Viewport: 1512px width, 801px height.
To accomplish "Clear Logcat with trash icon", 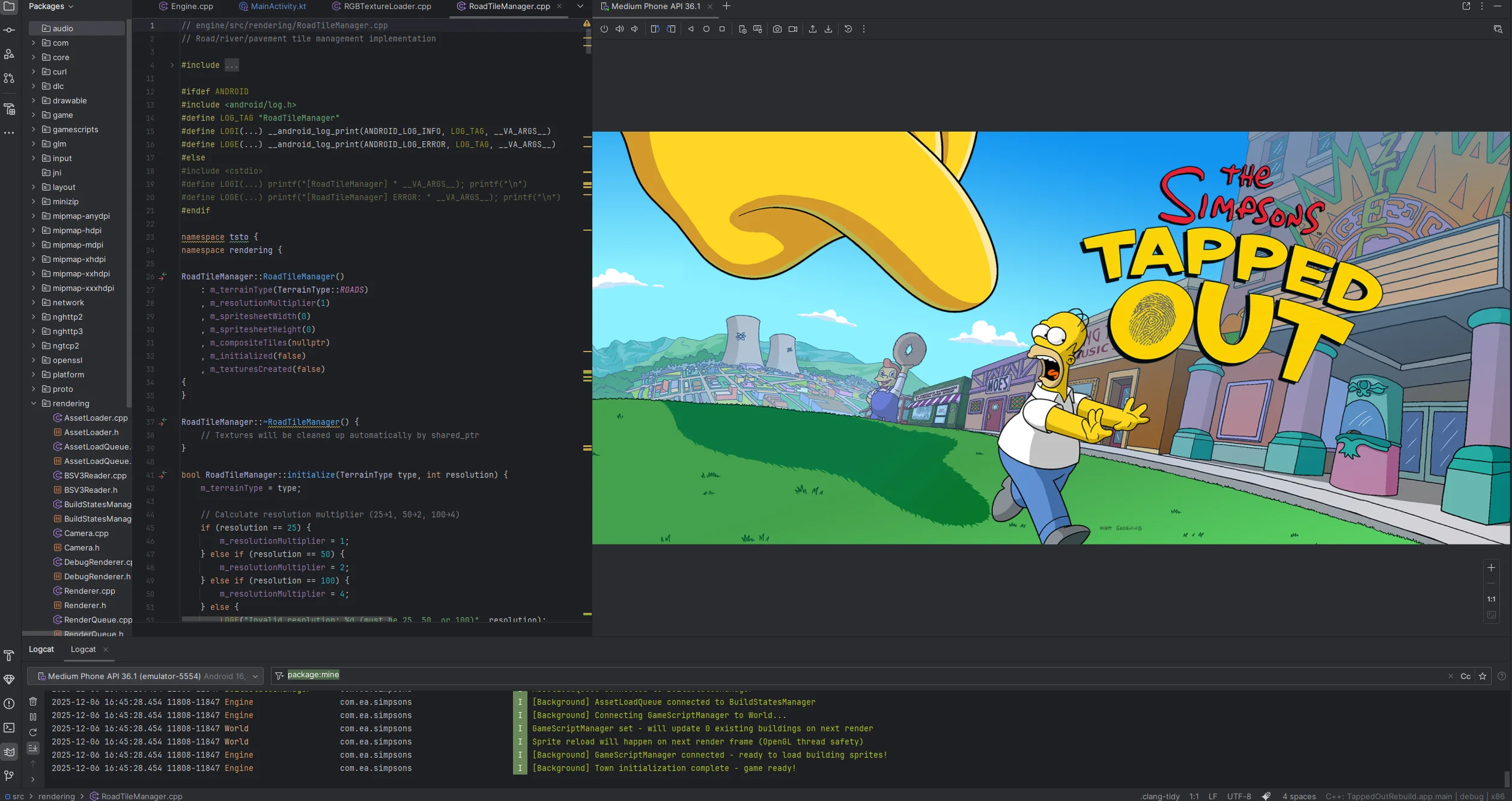I will point(33,701).
